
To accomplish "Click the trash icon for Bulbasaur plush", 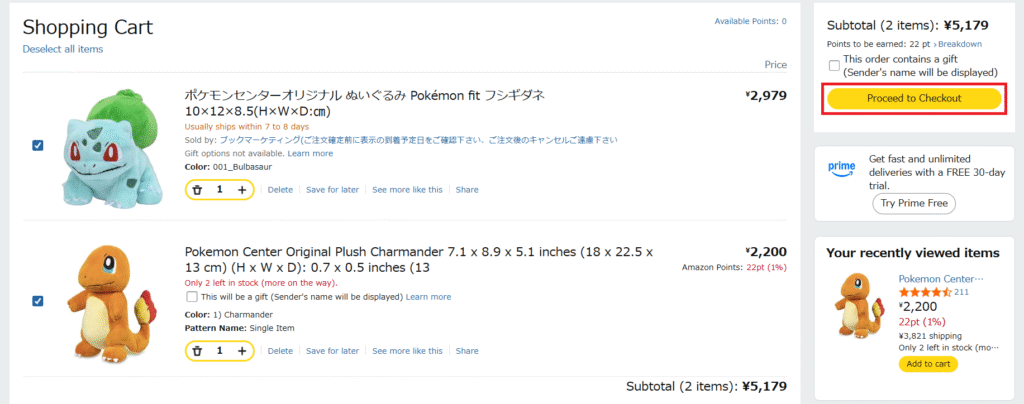I will pos(197,189).
